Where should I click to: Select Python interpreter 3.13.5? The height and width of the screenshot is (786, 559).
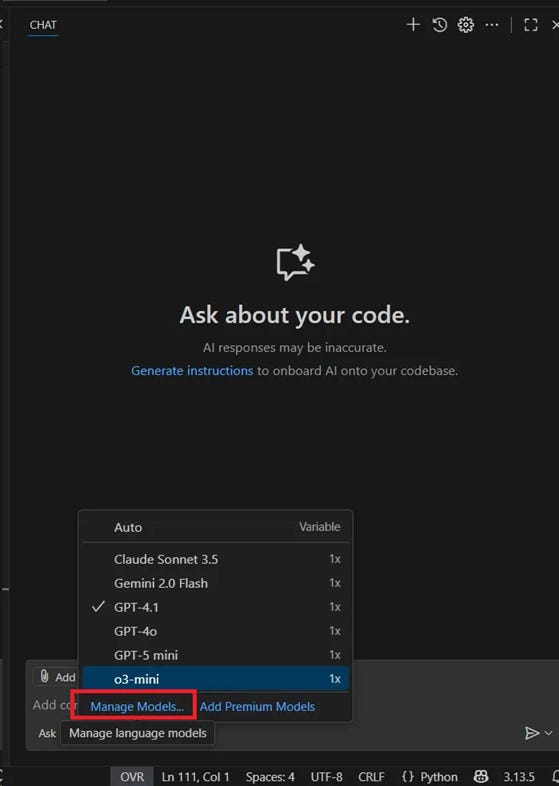(519, 776)
